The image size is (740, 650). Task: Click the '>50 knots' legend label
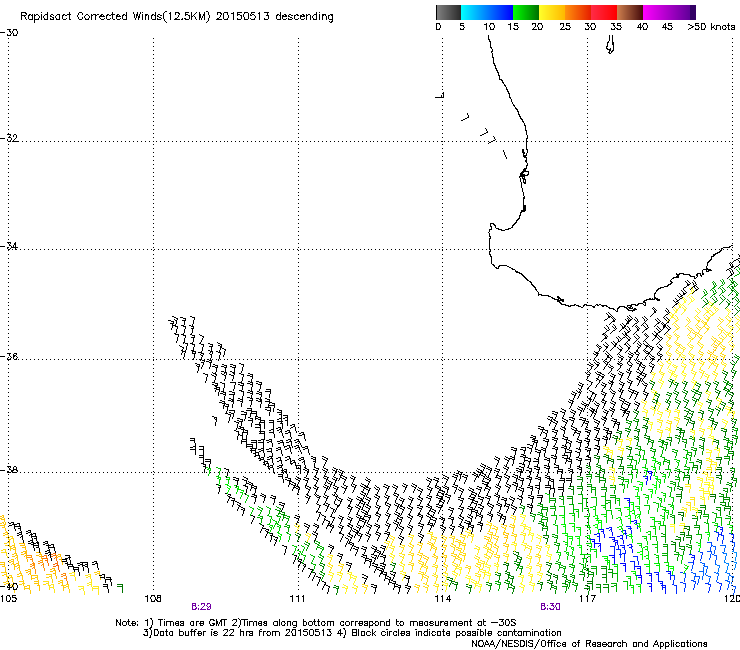pyautogui.click(x=711, y=27)
